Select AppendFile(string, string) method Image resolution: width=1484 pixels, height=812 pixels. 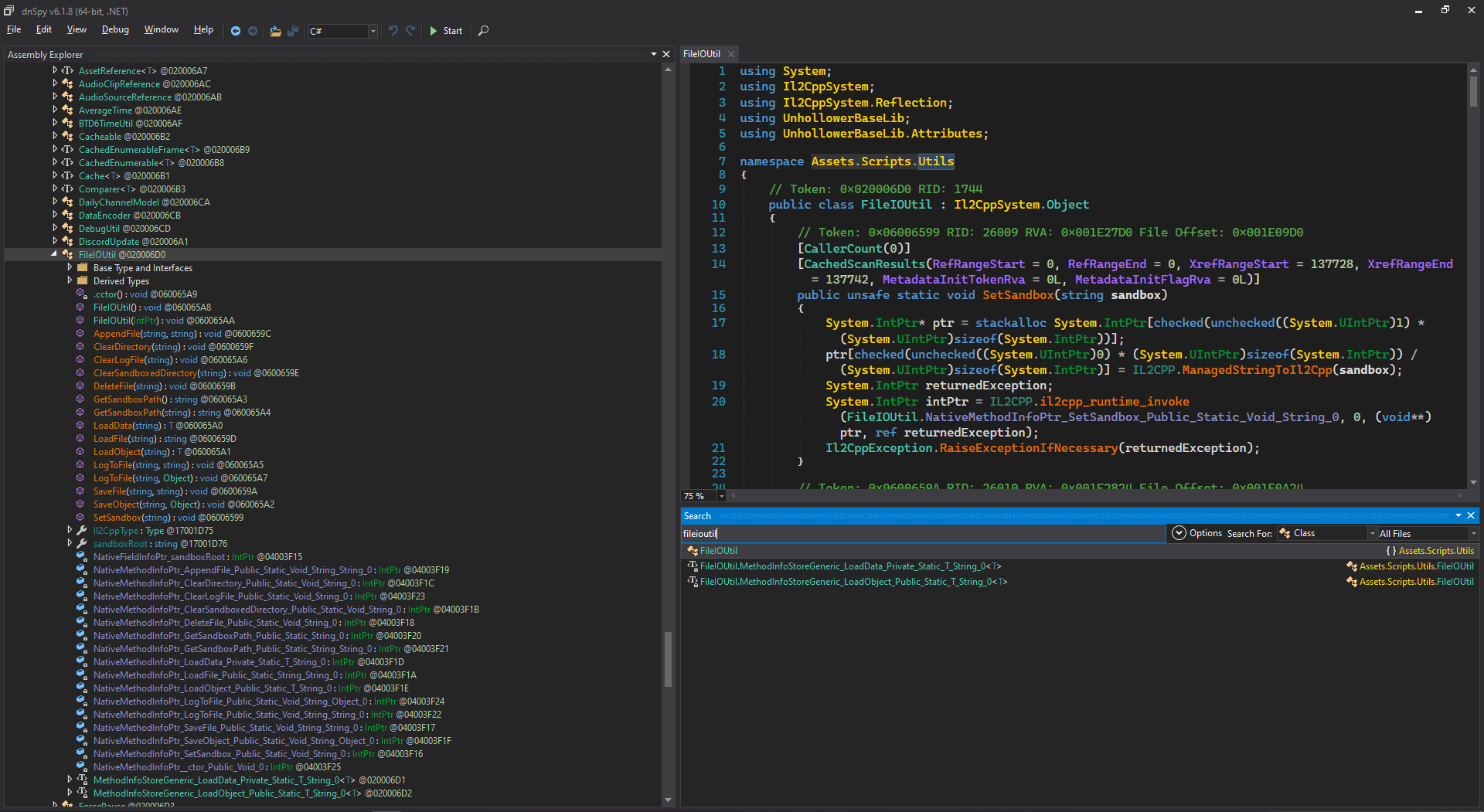point(182,333)
